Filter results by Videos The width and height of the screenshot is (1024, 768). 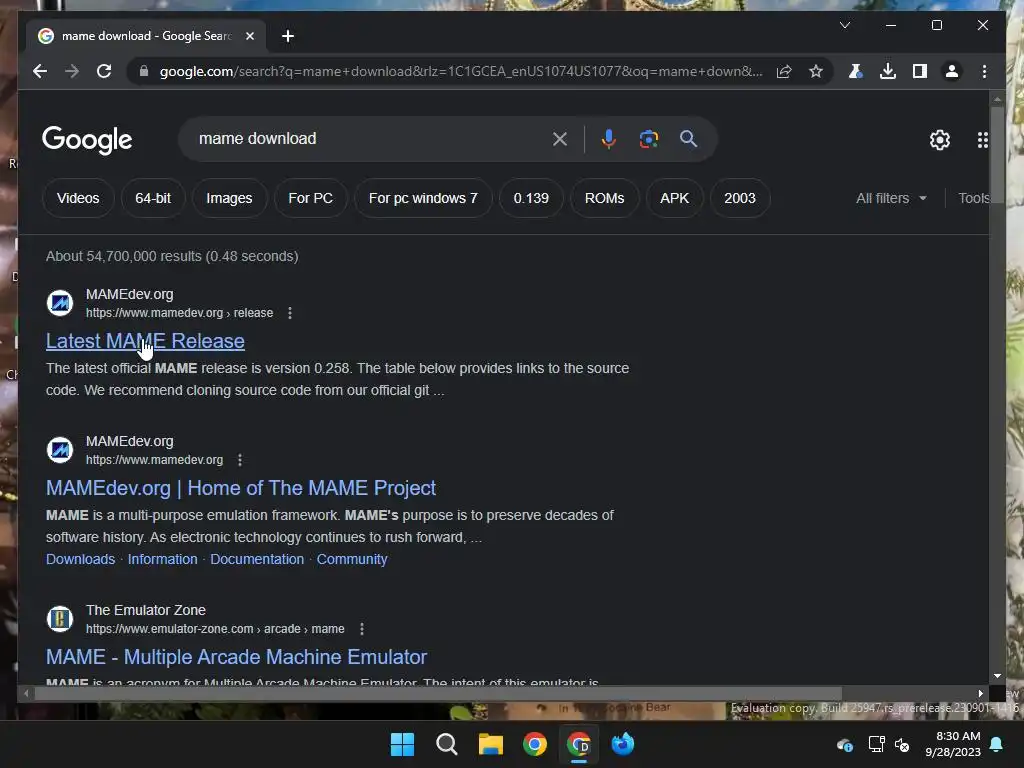coord(78,198)
